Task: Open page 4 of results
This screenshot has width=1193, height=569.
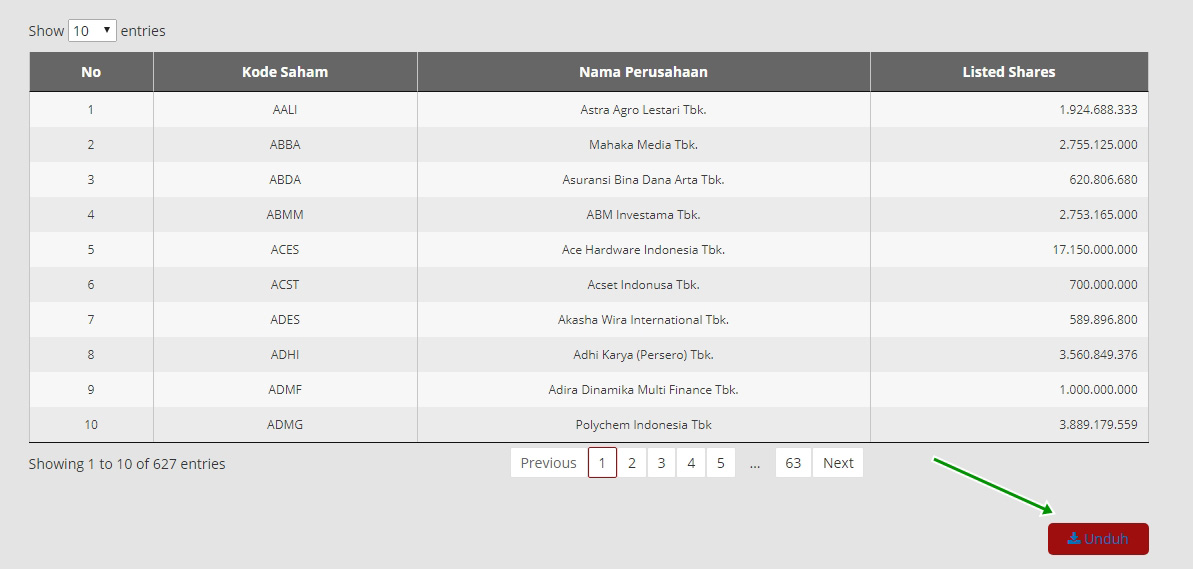Action: coord(691,463)
